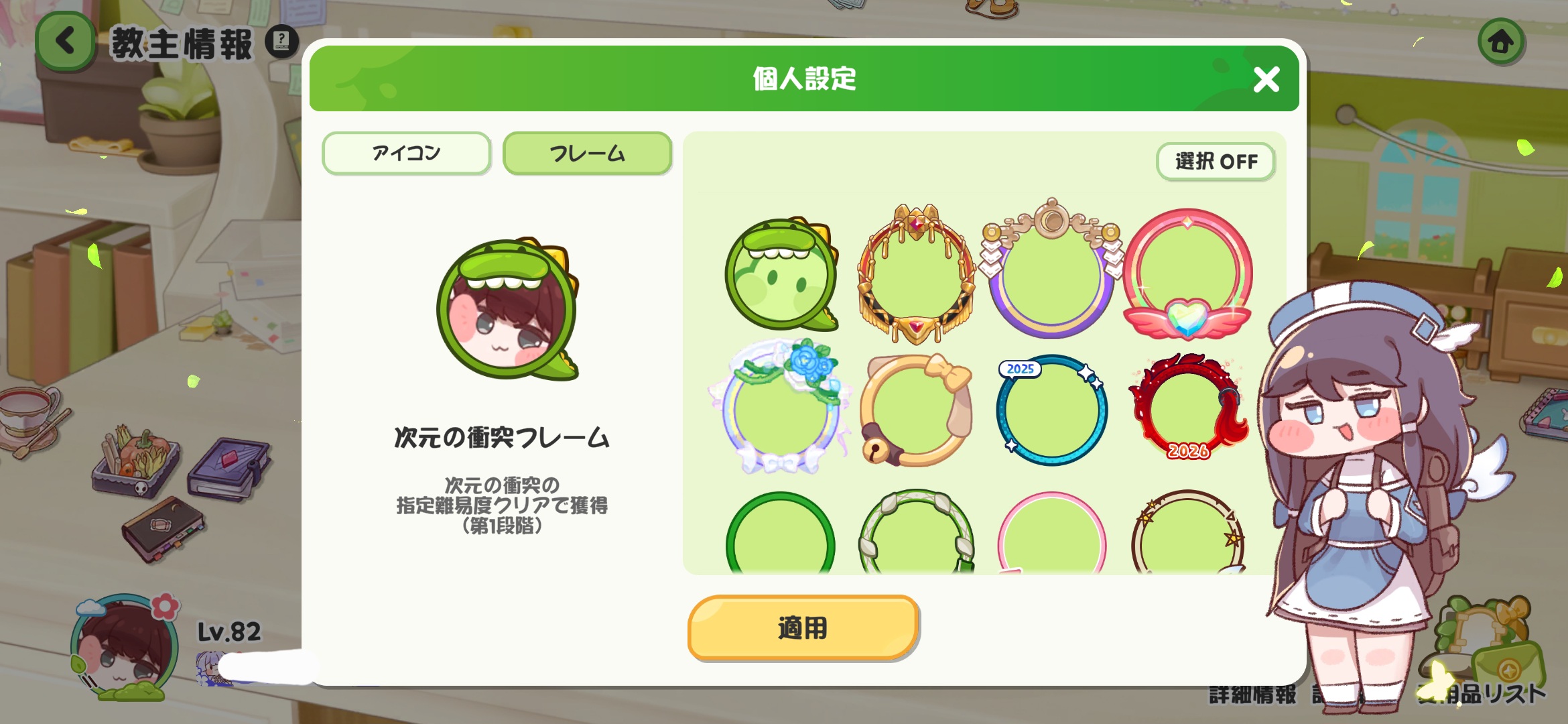Select the green dinosaur frame

click(782, 274)
